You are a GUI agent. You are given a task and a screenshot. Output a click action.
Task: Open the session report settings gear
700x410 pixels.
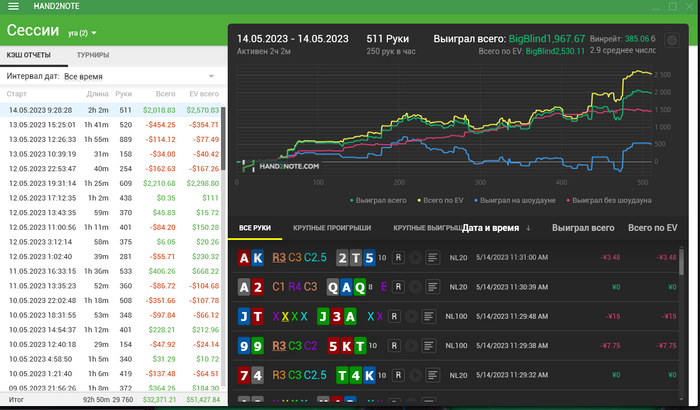point(672,40)
